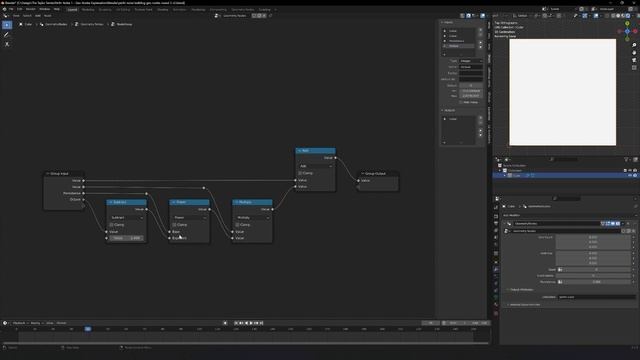640x360 pixels.
Task: Select the Select Box tool in node editor
Action: tap(7, 25)
